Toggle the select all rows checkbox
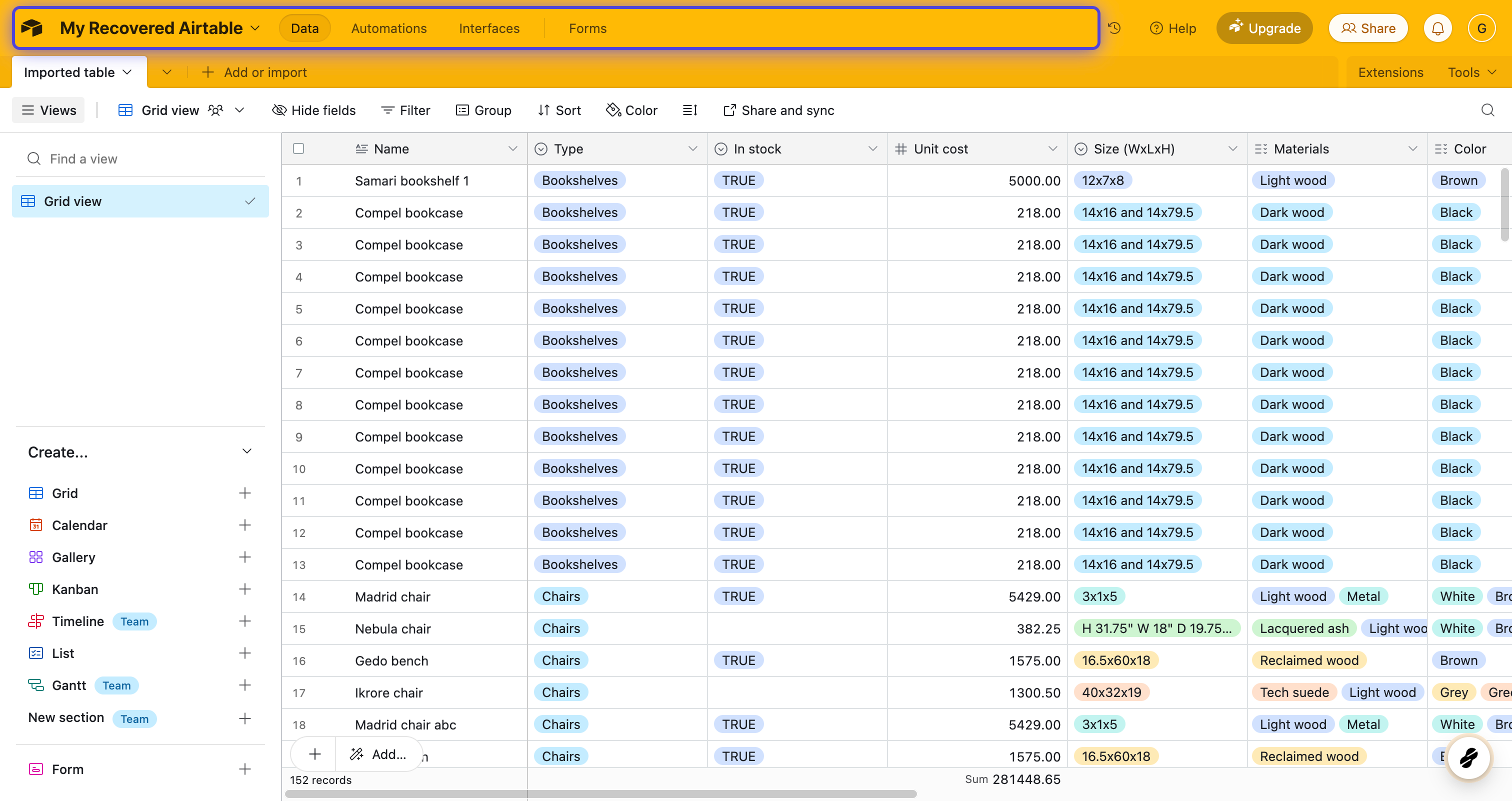Viewport: 1512px width, 801px height. (x=298, y=148)
